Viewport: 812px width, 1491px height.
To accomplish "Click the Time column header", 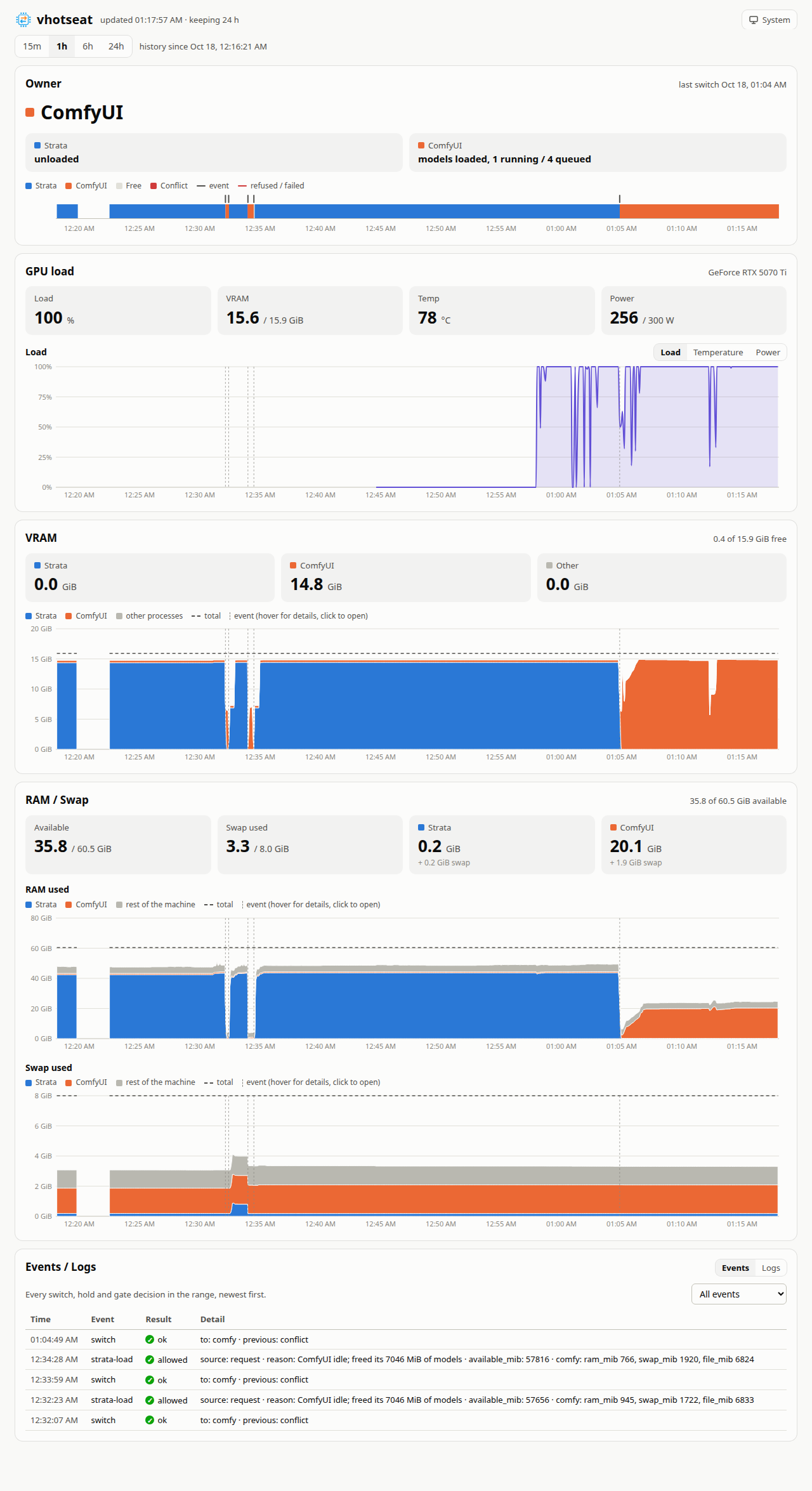I will 41,1319.
